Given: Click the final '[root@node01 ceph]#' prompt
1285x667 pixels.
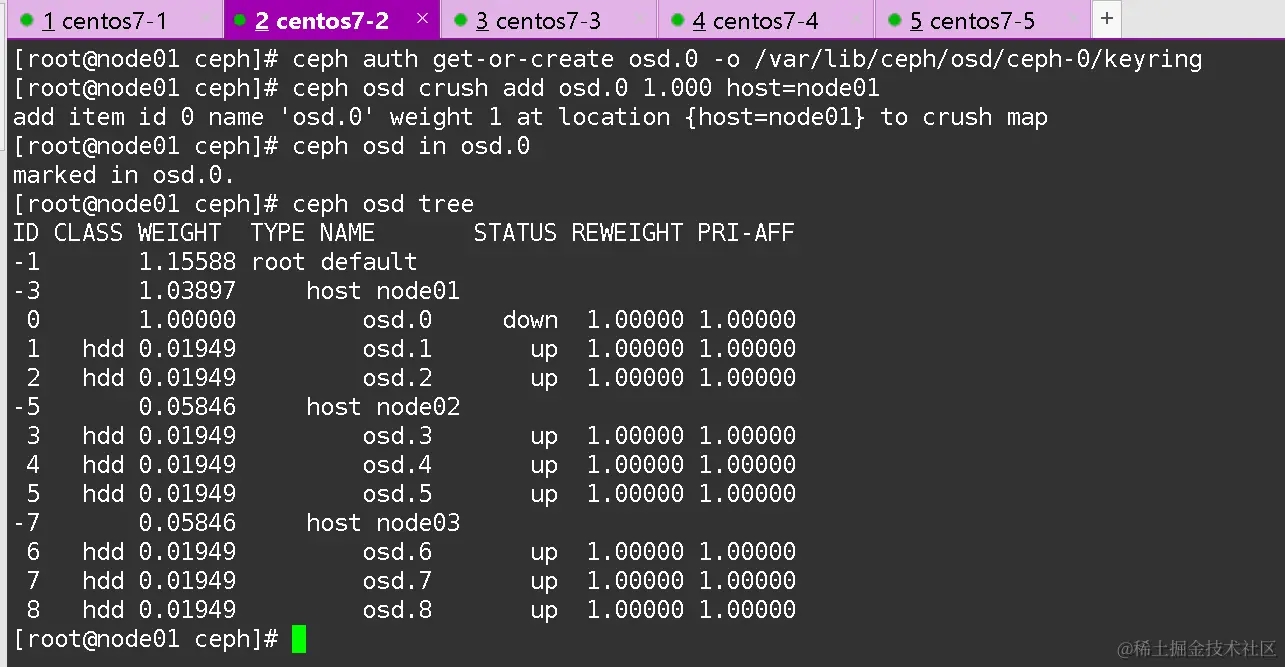Looking at the screenshot, I should pos(146,639).
